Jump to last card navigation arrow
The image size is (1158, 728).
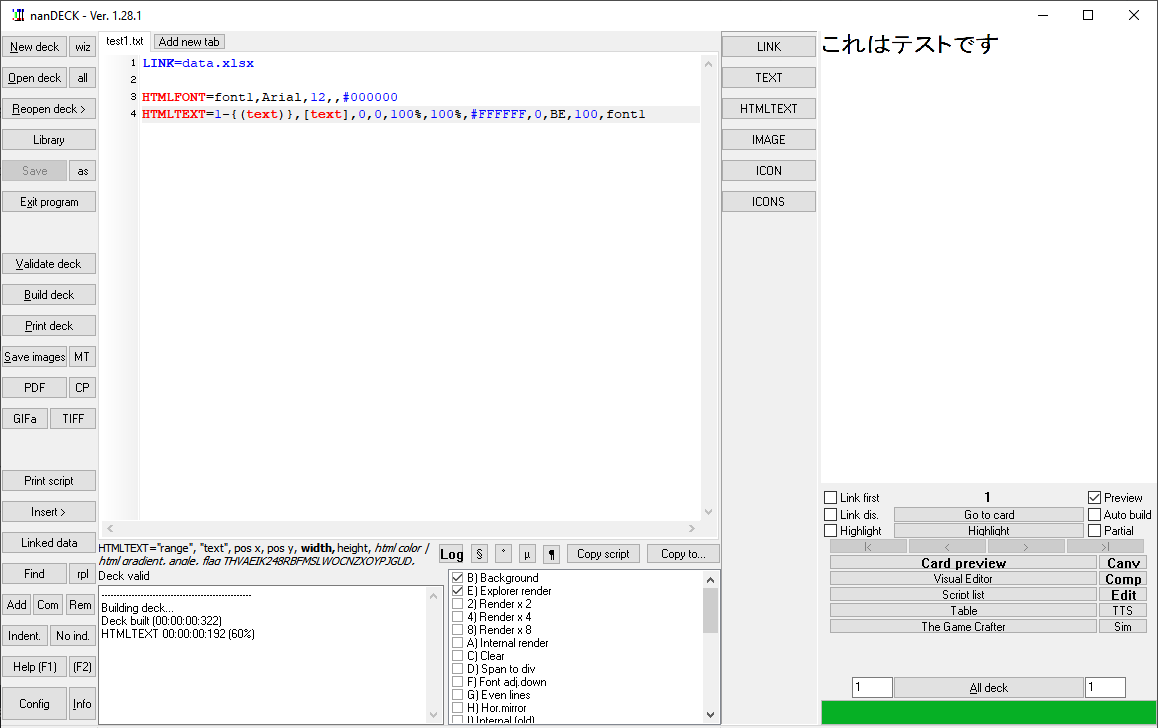click(x=1106, y=546)
